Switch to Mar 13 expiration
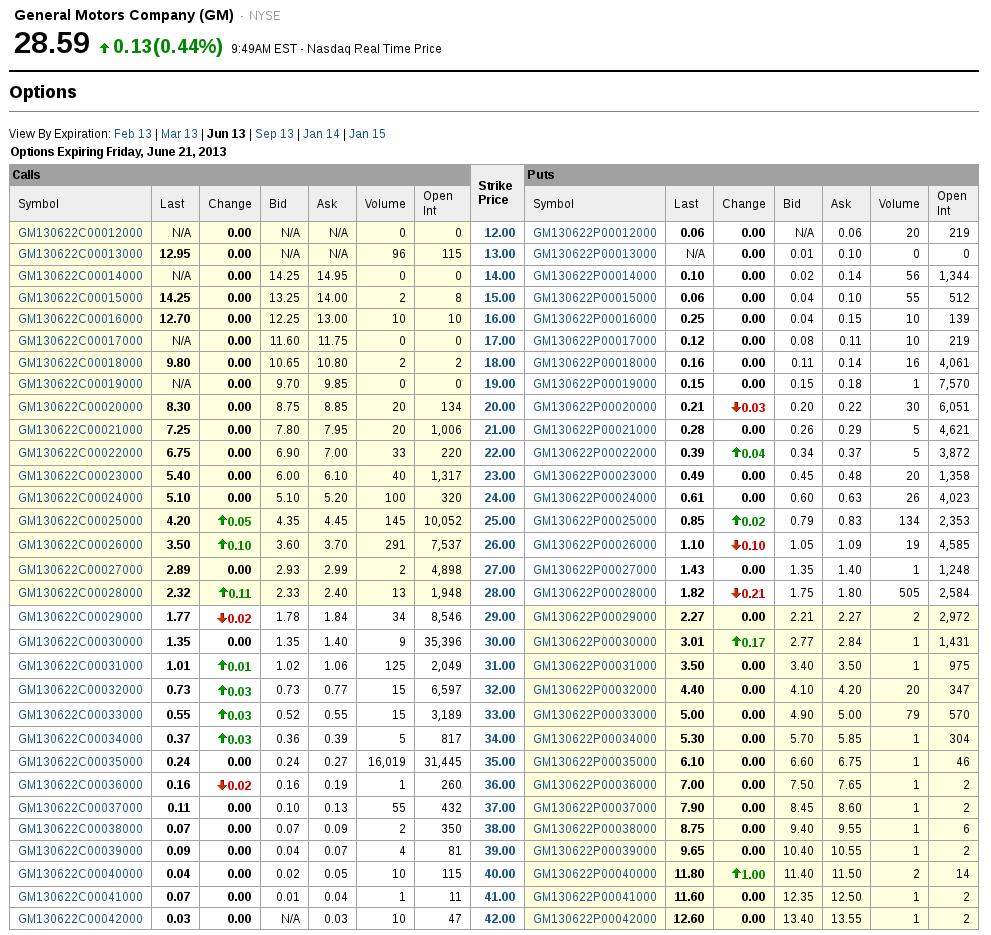The image size is (991, 935). click(179, 134)
